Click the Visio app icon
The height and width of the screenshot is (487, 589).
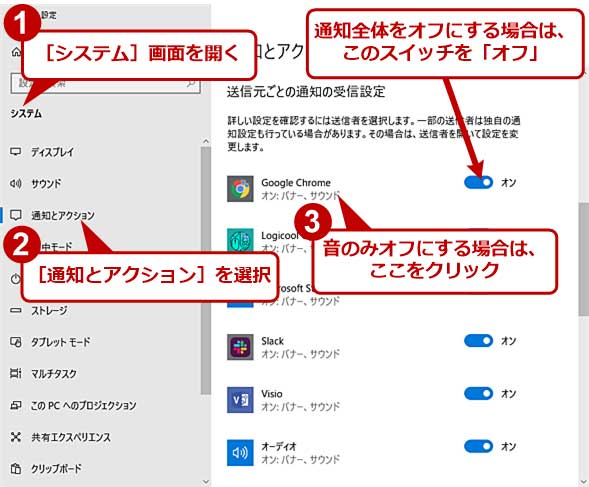pyautogui.click(x=240, y=400)
